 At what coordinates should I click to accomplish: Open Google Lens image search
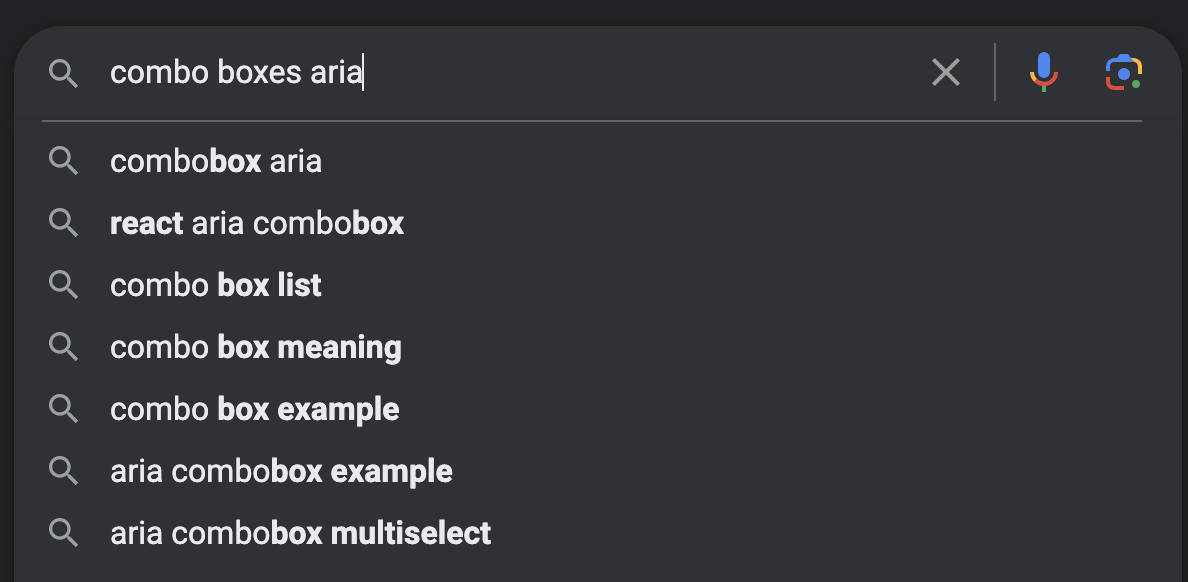point(1124,71)
